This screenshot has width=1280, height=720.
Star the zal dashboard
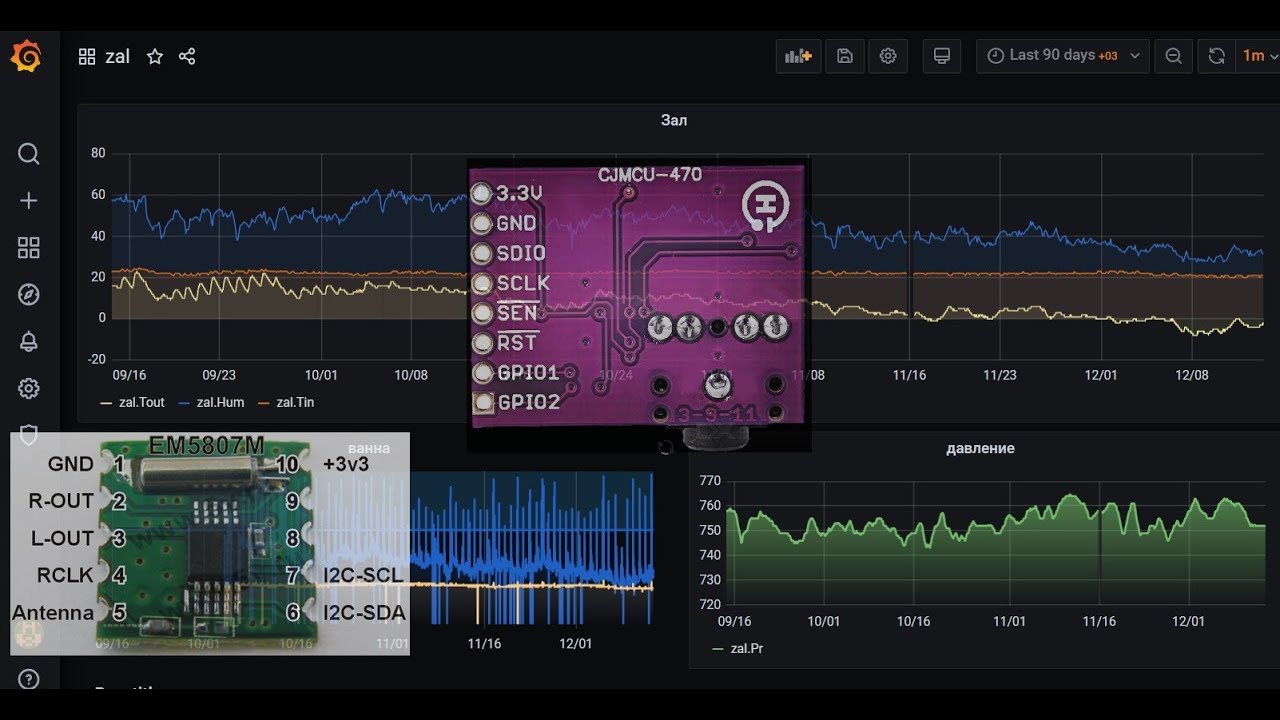pos(155,57)
